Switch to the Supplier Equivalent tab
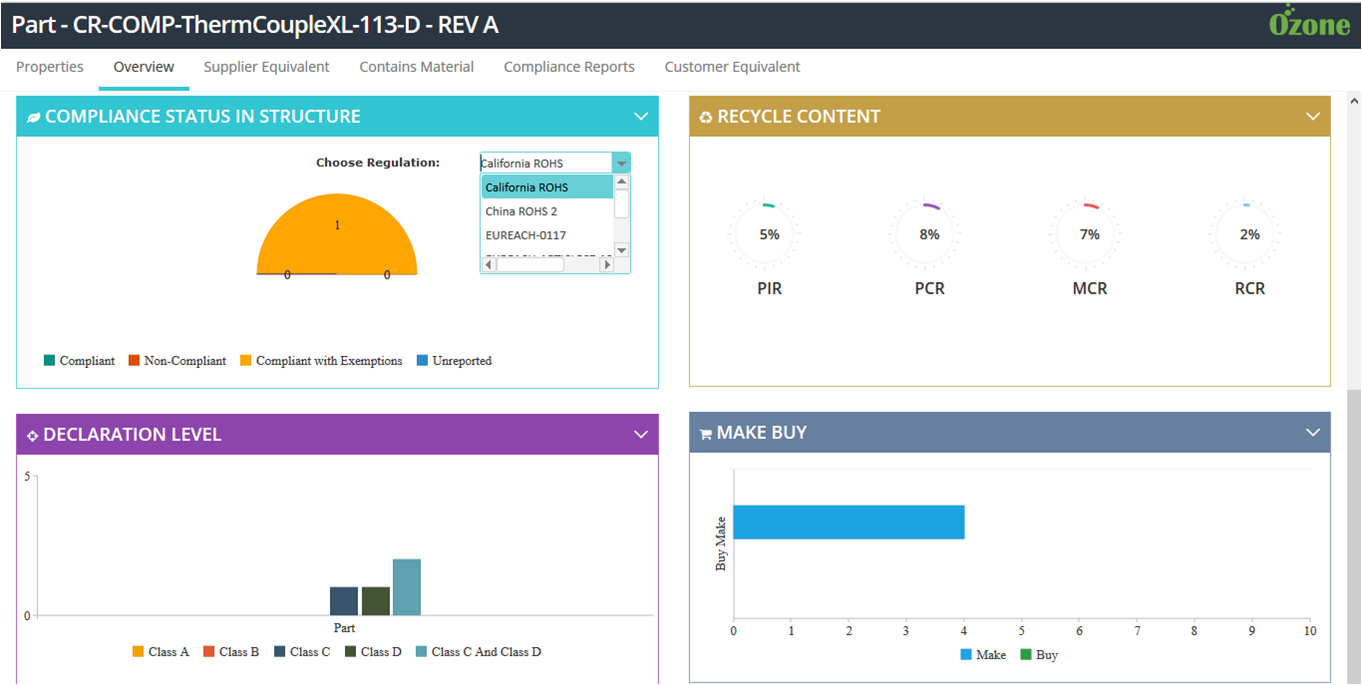The image size is (1362, 685). [x=266, y=67]
